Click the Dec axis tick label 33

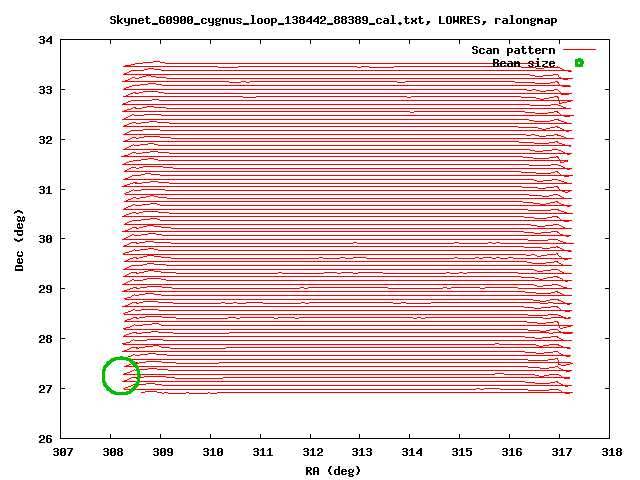(x=46, y=90)
